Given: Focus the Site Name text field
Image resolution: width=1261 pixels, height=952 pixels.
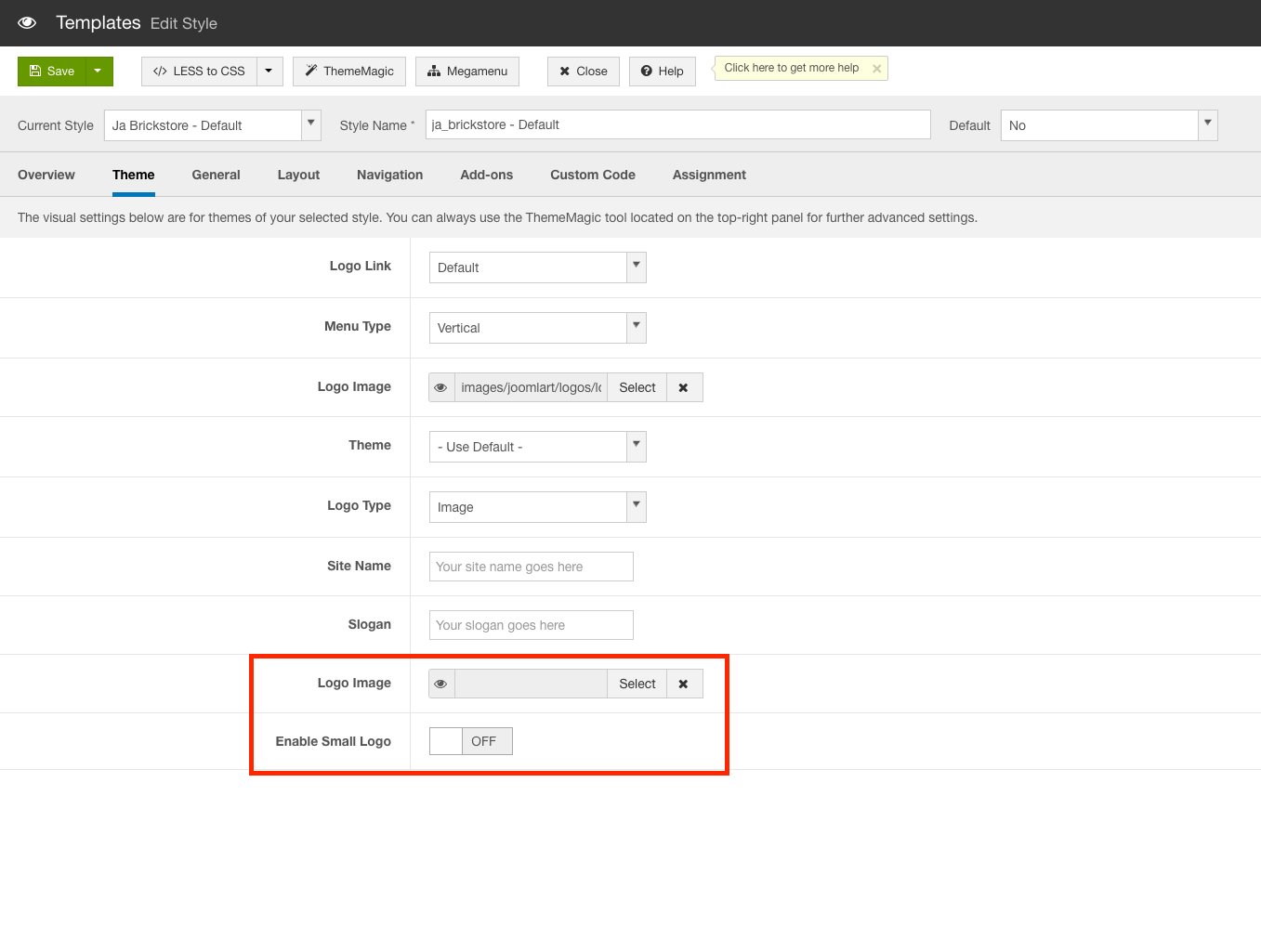Looking at the screenshot, I should (531, 567).
